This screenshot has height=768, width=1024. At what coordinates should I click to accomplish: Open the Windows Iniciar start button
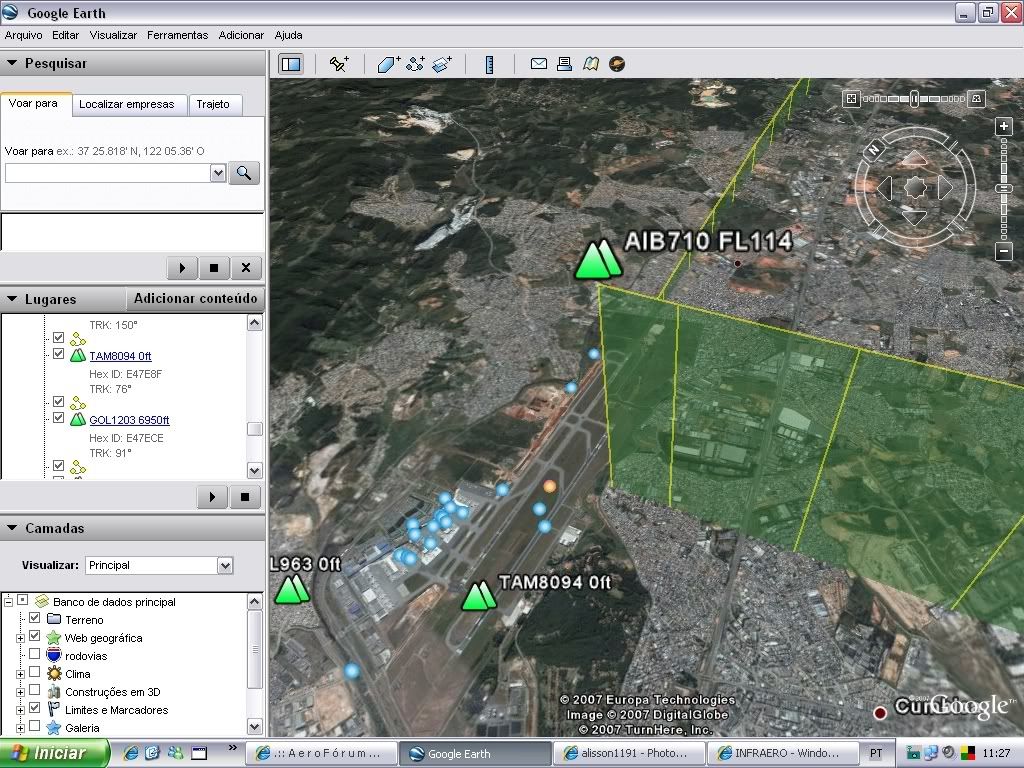(55, 753)
